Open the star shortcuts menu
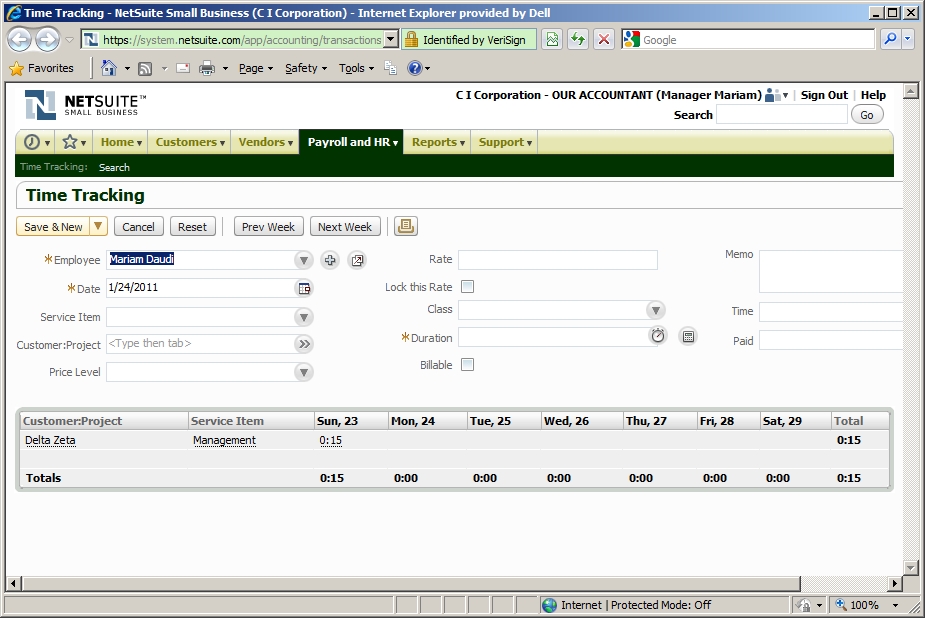925x618 pixels. tap(74, 142)
